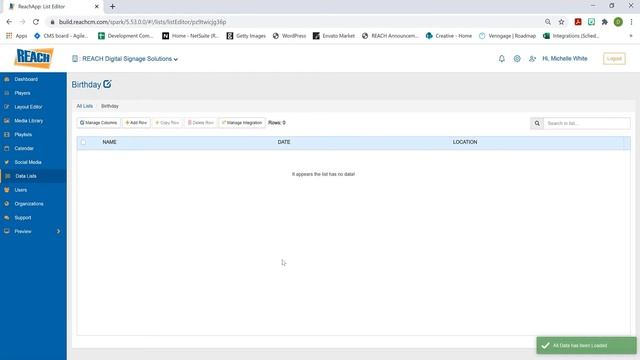Bookmark this page star icon
Viewport: 640px width, 360px height.
coord(562,22)
